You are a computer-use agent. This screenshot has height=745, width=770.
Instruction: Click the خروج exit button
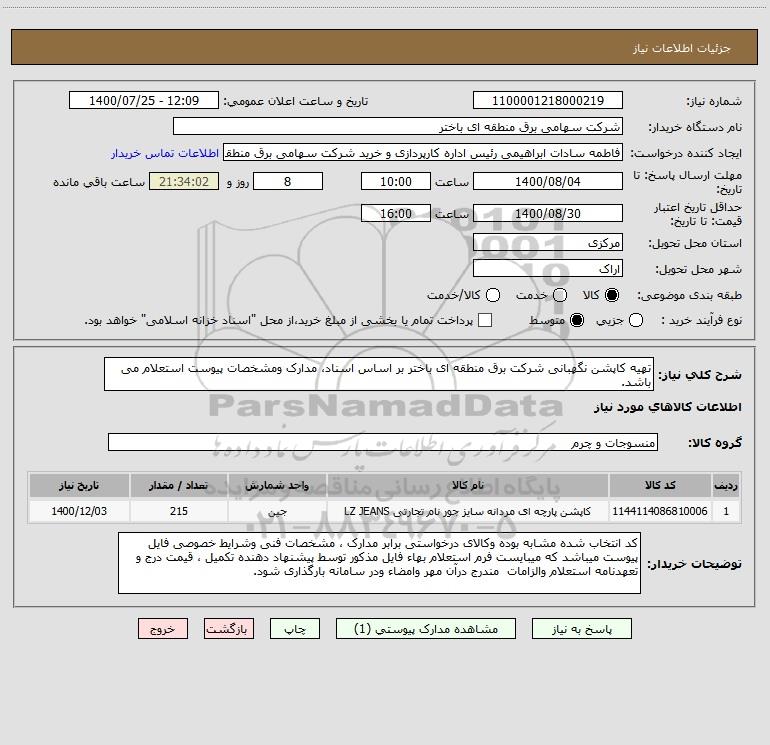[x=163, y=629]
